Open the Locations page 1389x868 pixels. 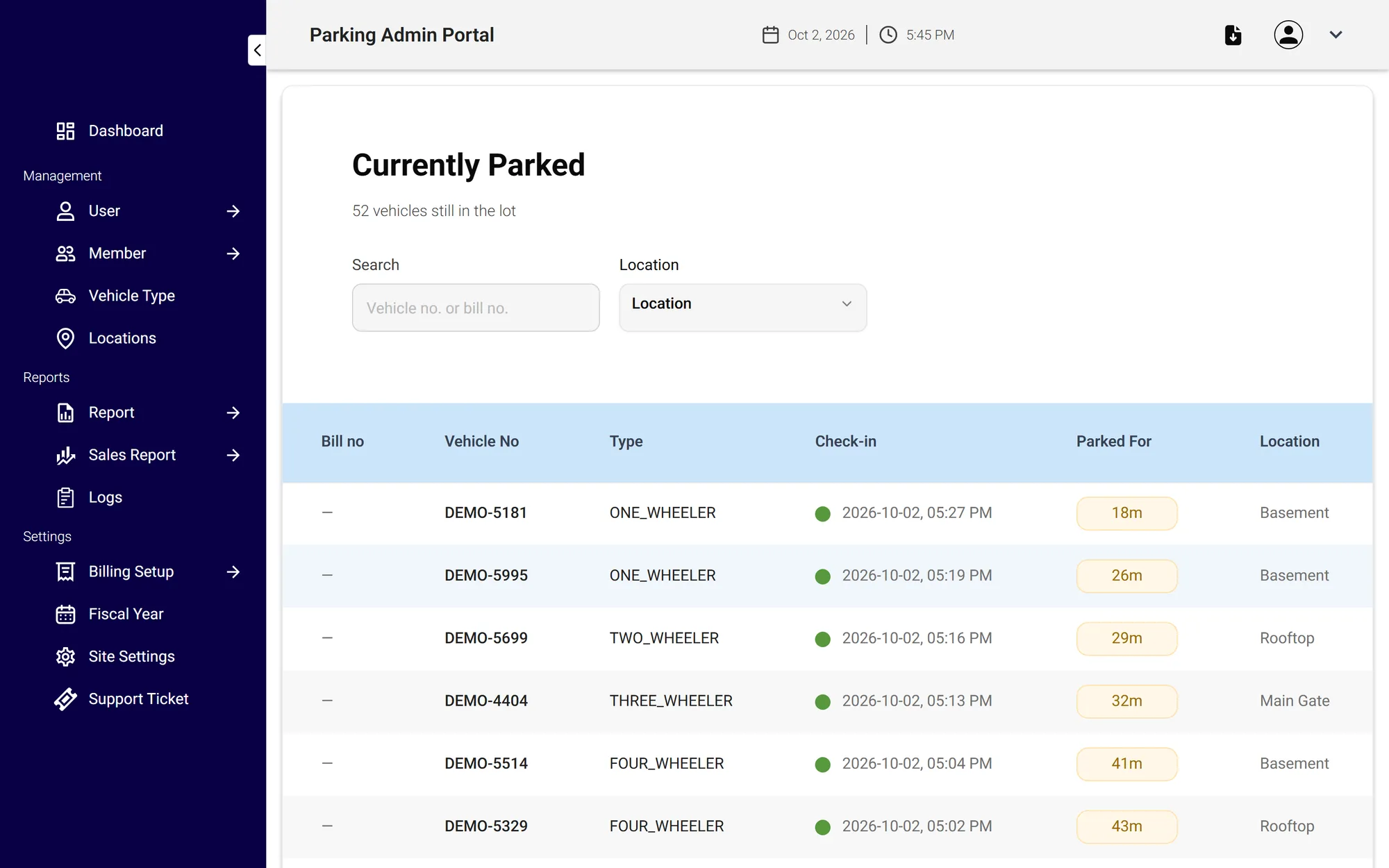point(122,338)
